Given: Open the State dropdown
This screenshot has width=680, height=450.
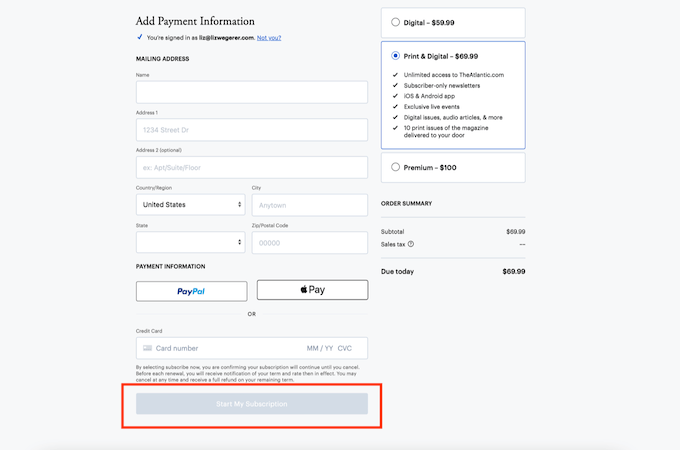Looking at the screenshot, I should coord(190,242).
